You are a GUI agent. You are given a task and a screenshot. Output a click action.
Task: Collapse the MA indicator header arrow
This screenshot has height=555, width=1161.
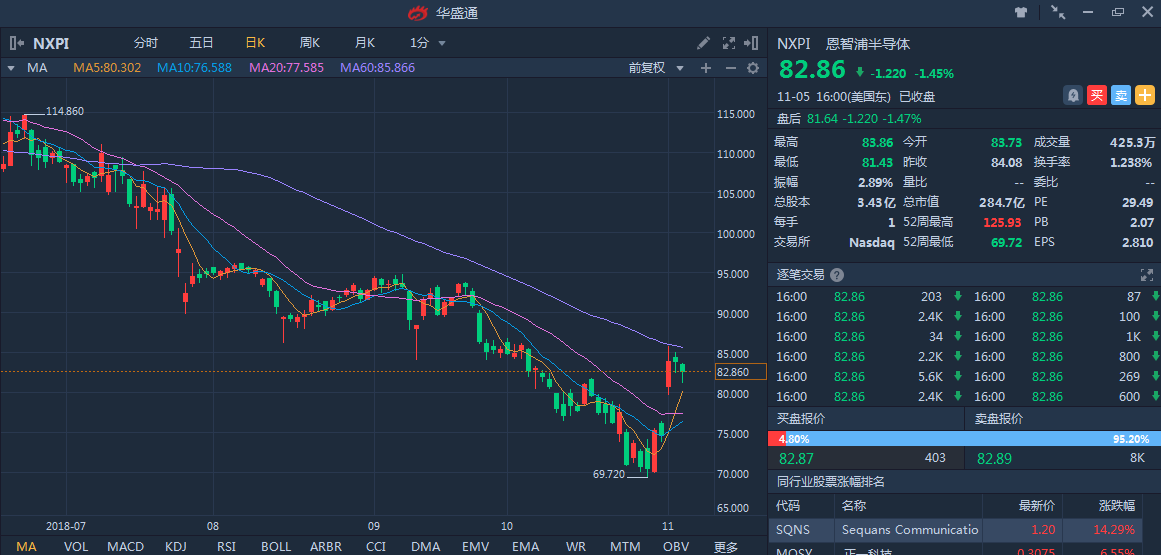[x=11, y=68]
